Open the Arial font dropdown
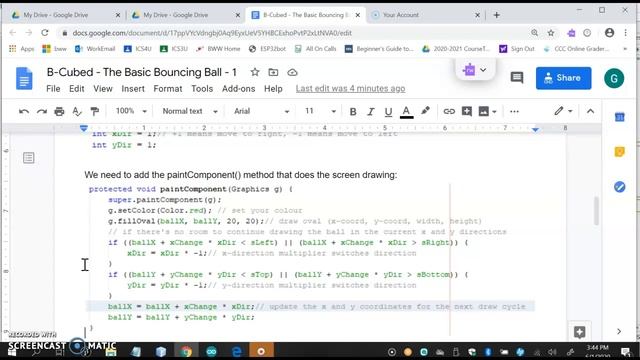The image size is (640, 360). coord(261,111)
